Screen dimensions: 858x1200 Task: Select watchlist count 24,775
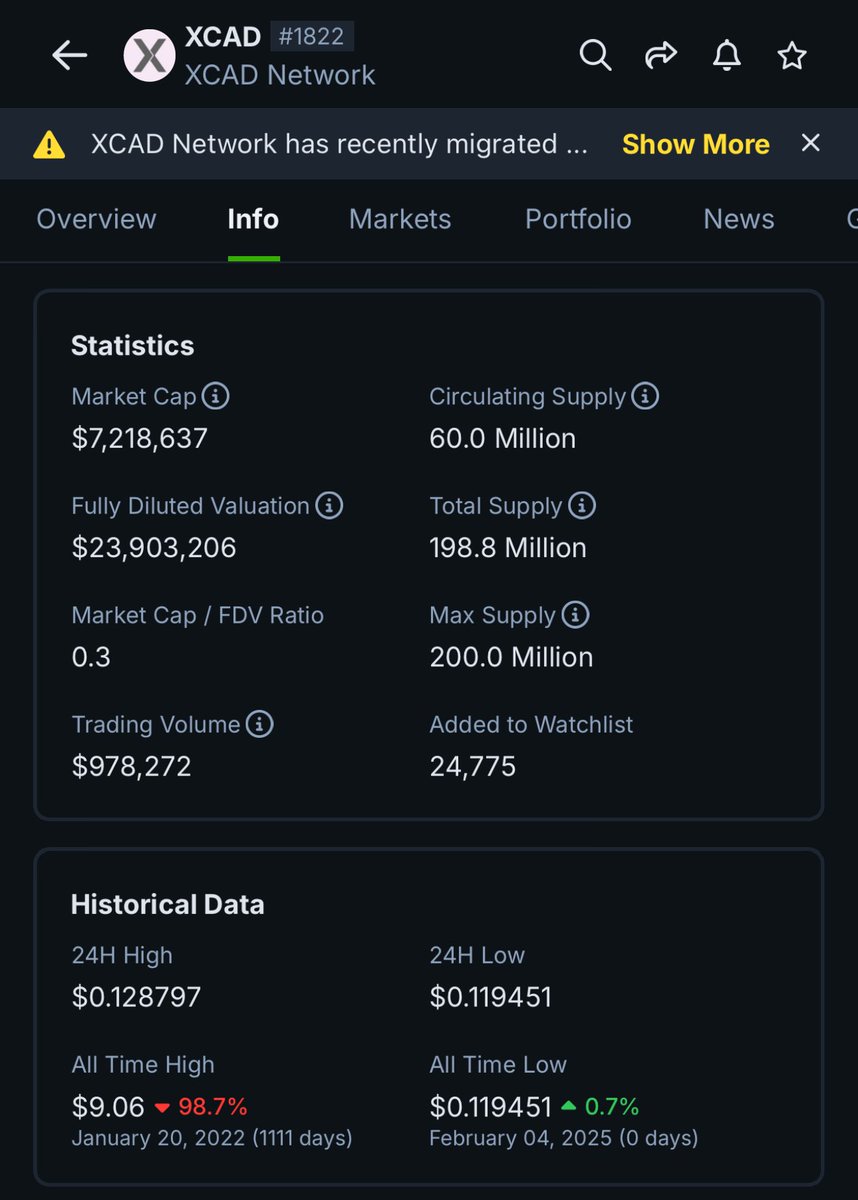[x=473, y=766]
